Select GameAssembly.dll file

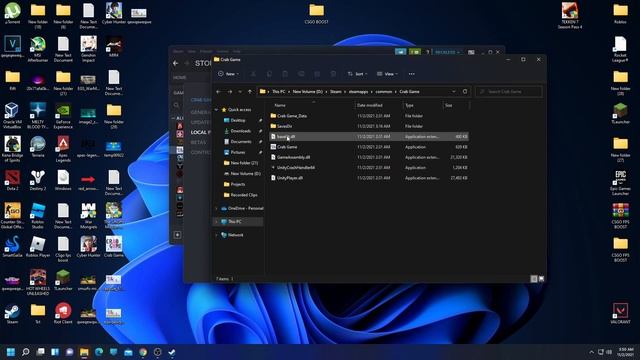[x=369, y=157]
